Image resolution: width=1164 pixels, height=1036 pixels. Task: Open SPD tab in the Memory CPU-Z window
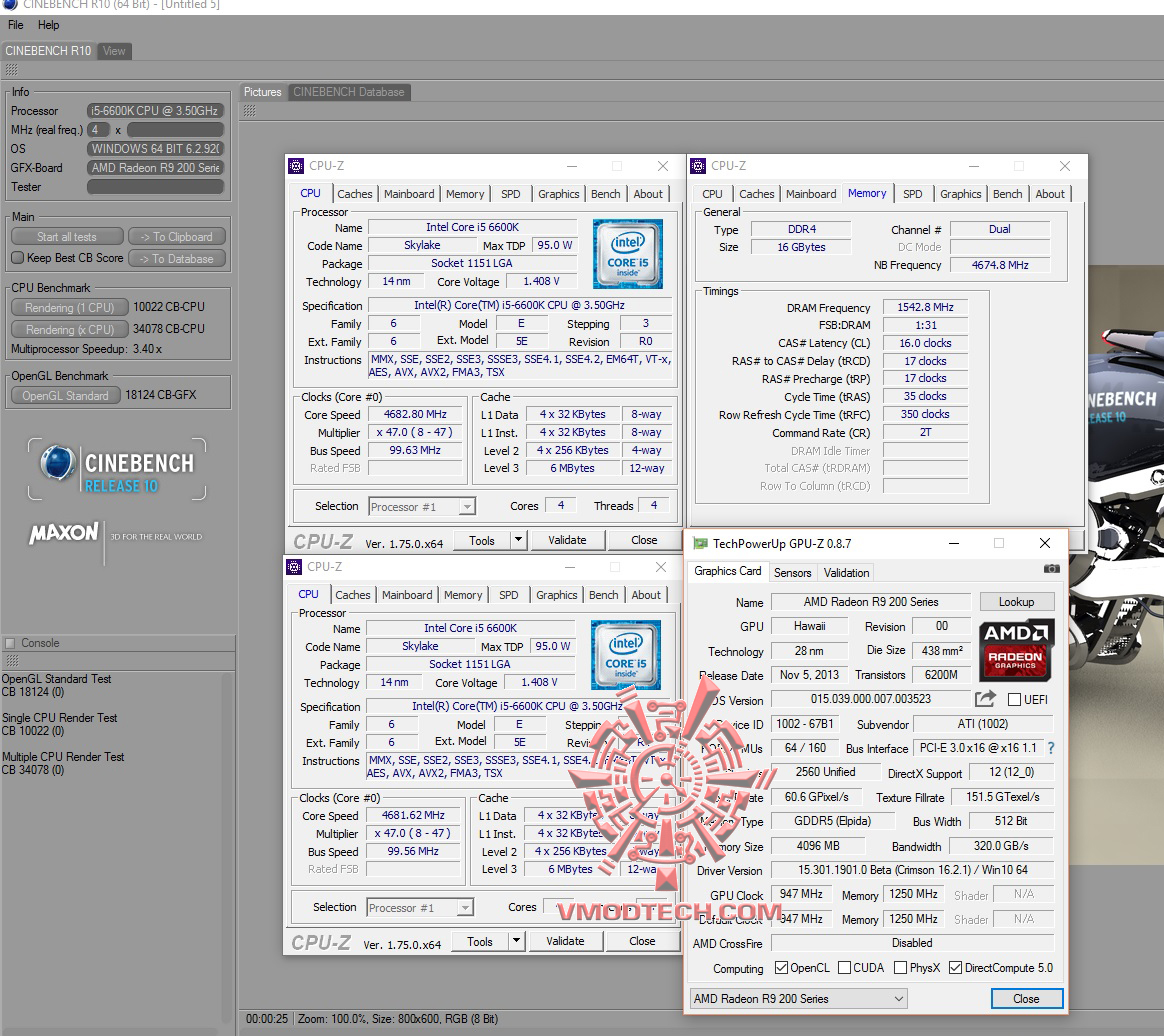tap(912, 194)
